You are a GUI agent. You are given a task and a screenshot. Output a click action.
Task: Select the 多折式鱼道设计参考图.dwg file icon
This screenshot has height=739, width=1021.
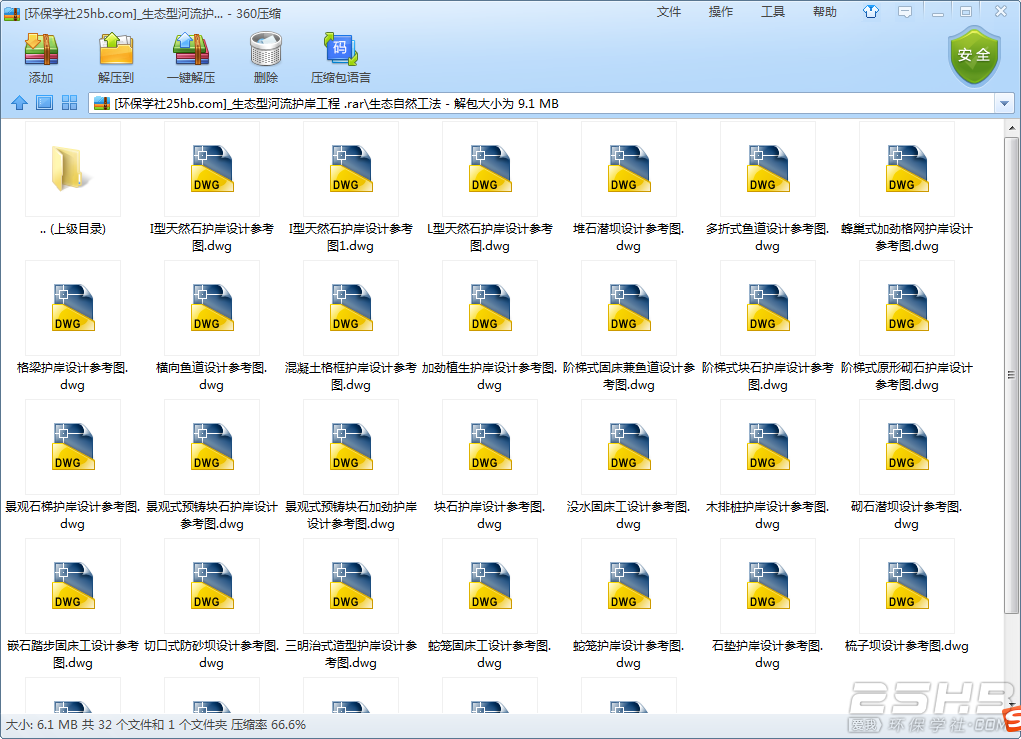click(x=768, y=169)
